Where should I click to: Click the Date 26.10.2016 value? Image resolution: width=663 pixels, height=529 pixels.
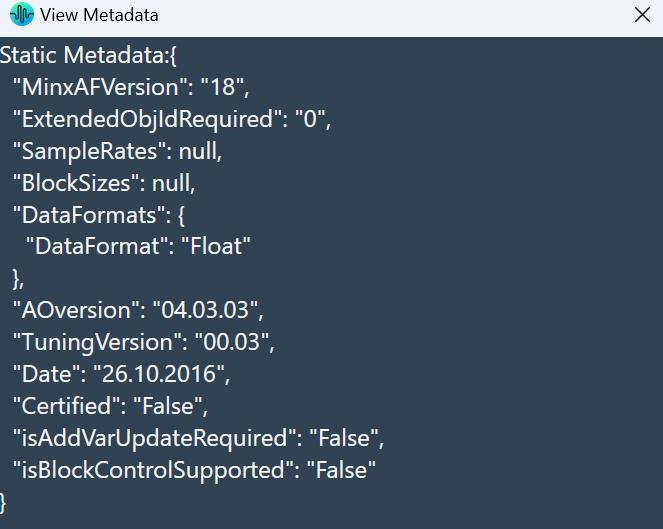tap(161, 374)
